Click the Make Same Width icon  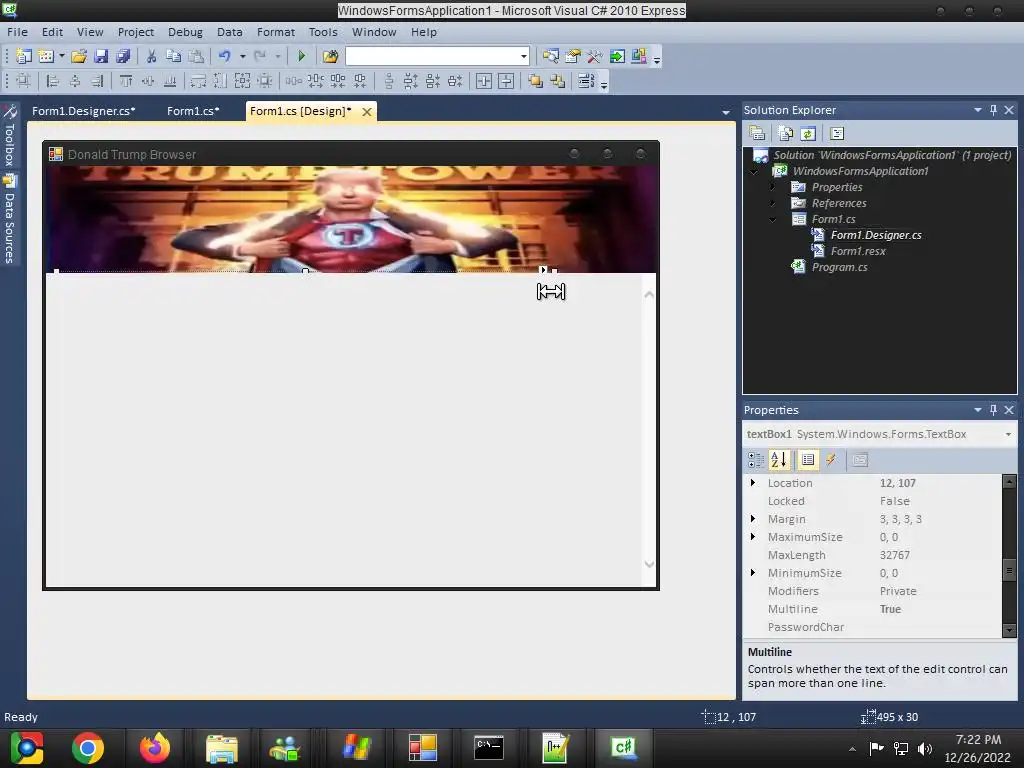[x=198, y=81]
